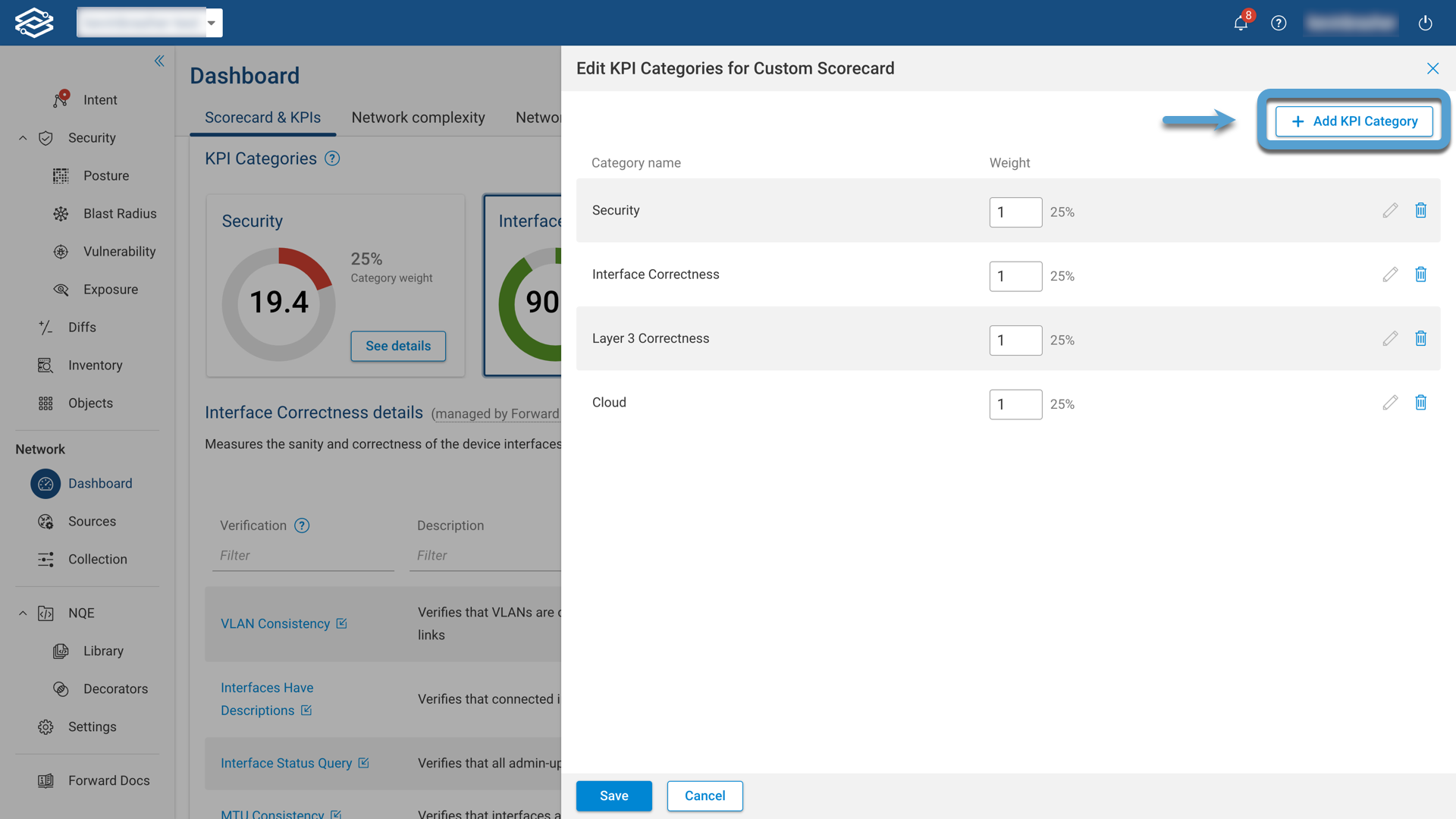
Task: Open the Exposure analysis view
Action: click(110, 289)
